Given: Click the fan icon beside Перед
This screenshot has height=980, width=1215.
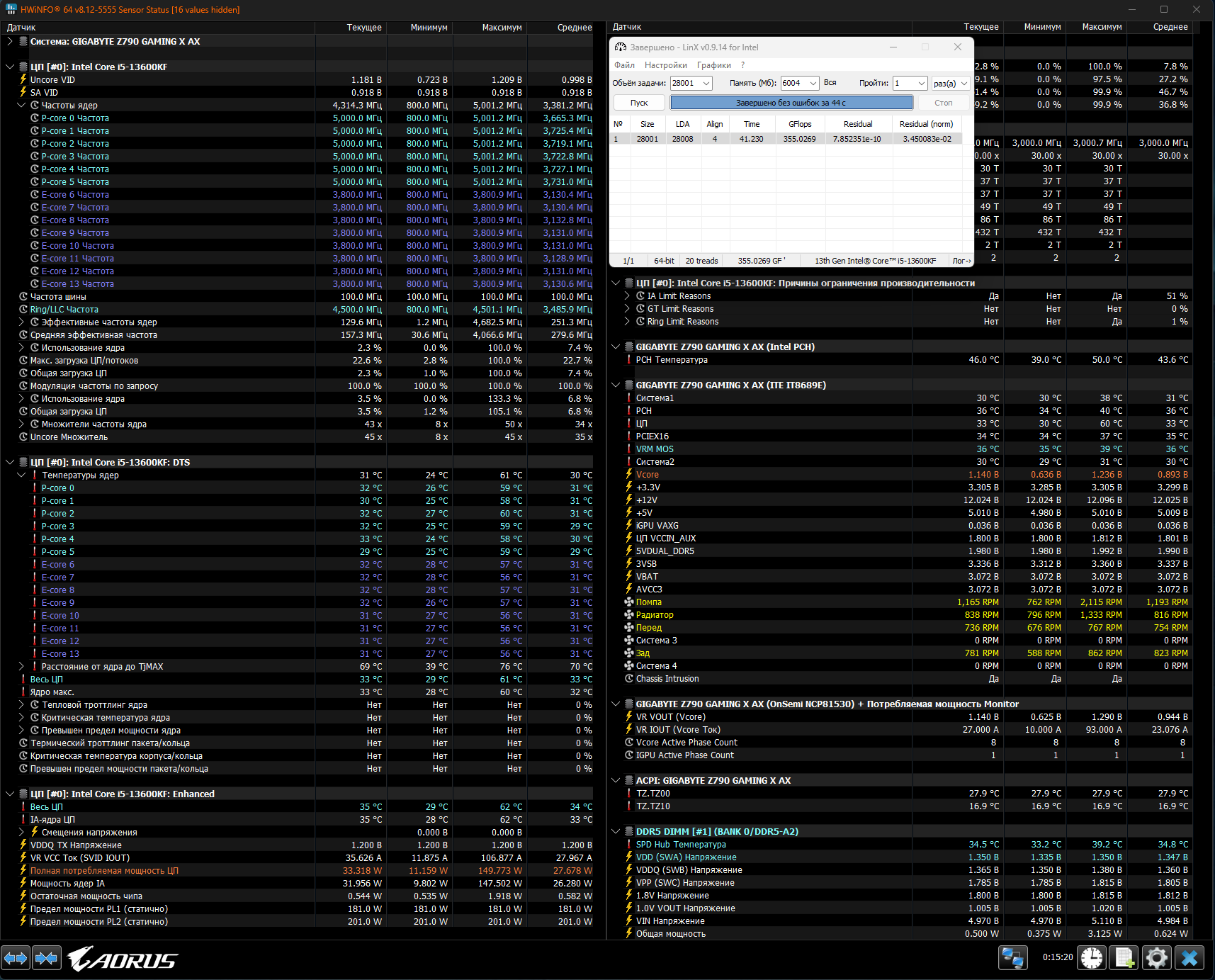Looking at the screenshot, I should pyautogui.click(x=629, y=627).
